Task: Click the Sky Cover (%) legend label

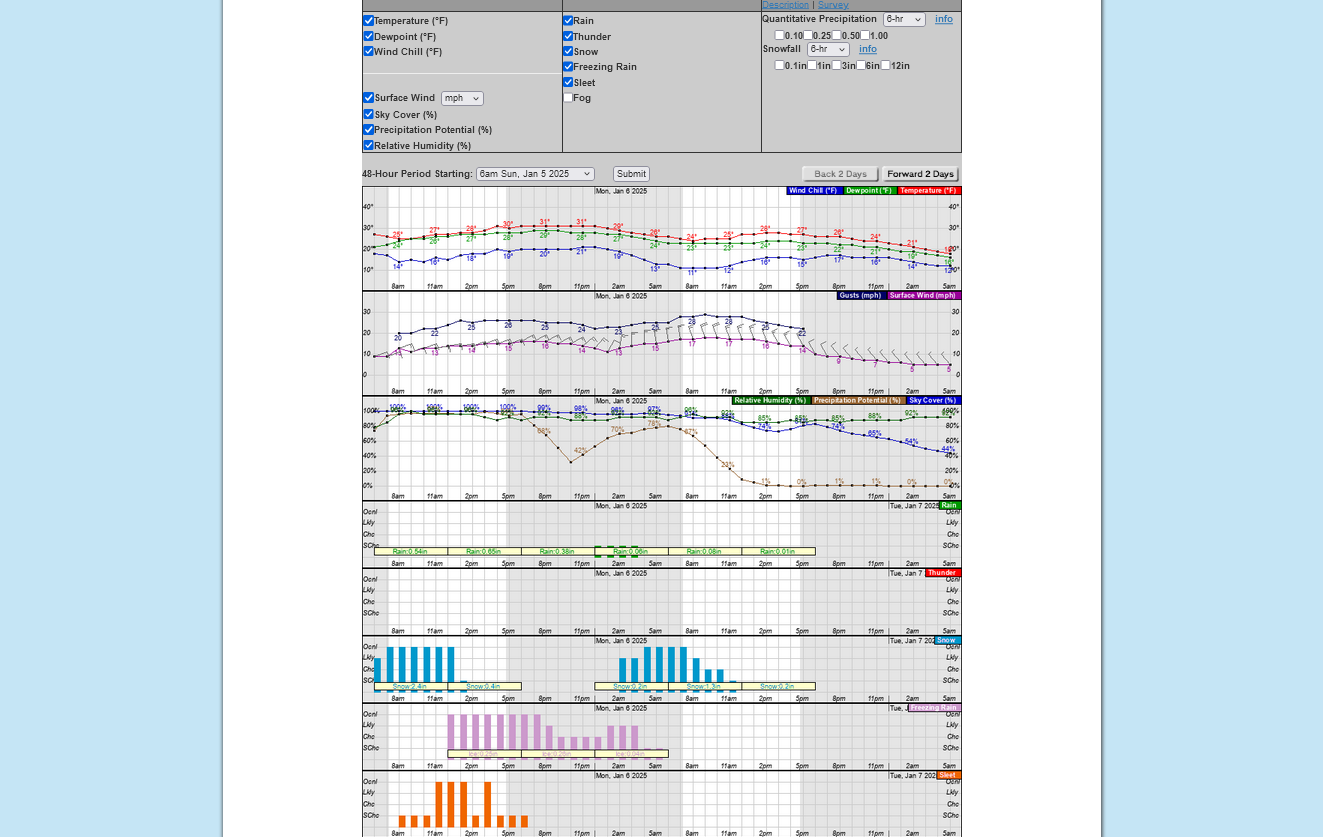Action: click(934, 400)
